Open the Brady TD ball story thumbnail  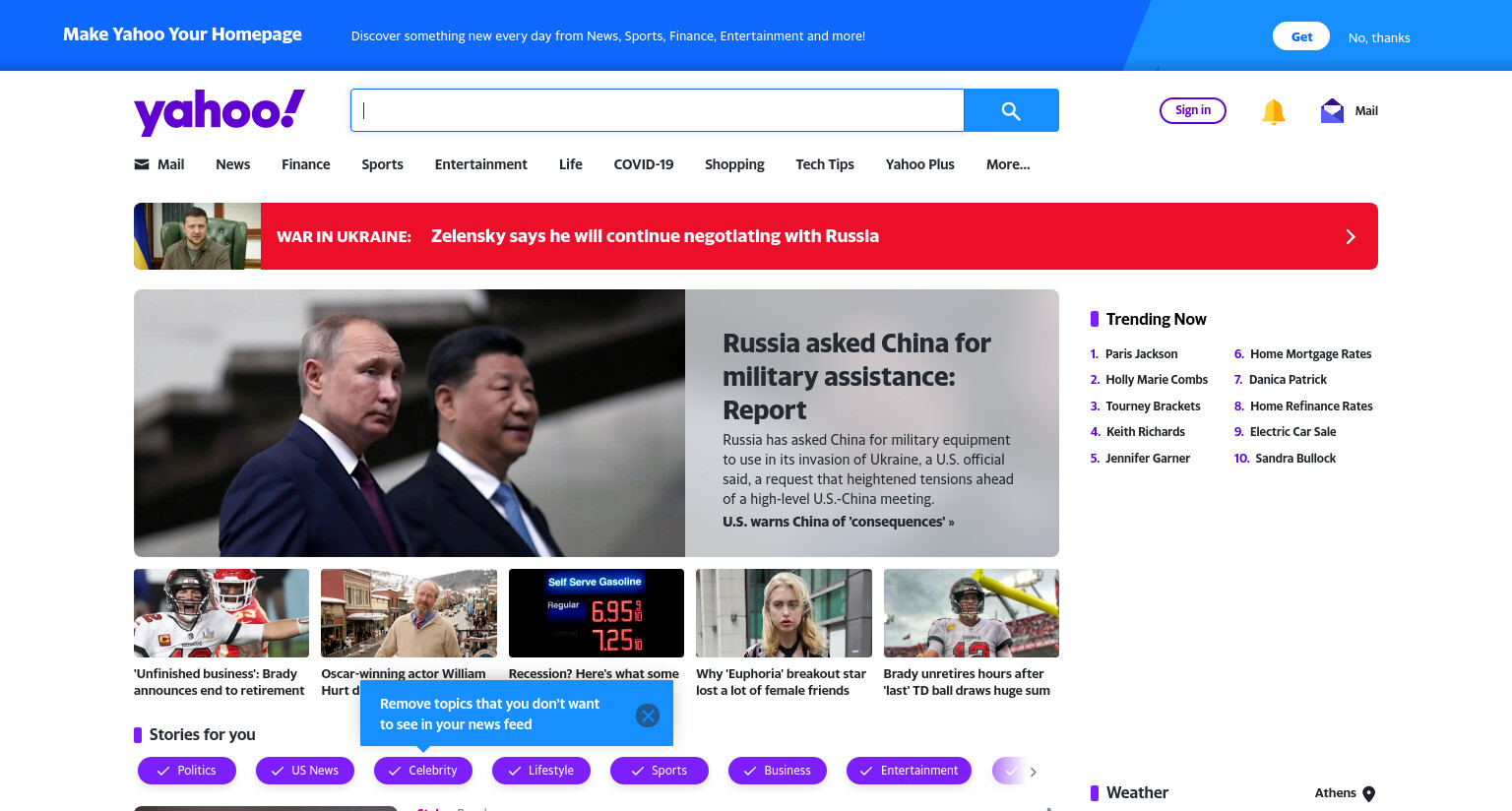coord(972,613)
